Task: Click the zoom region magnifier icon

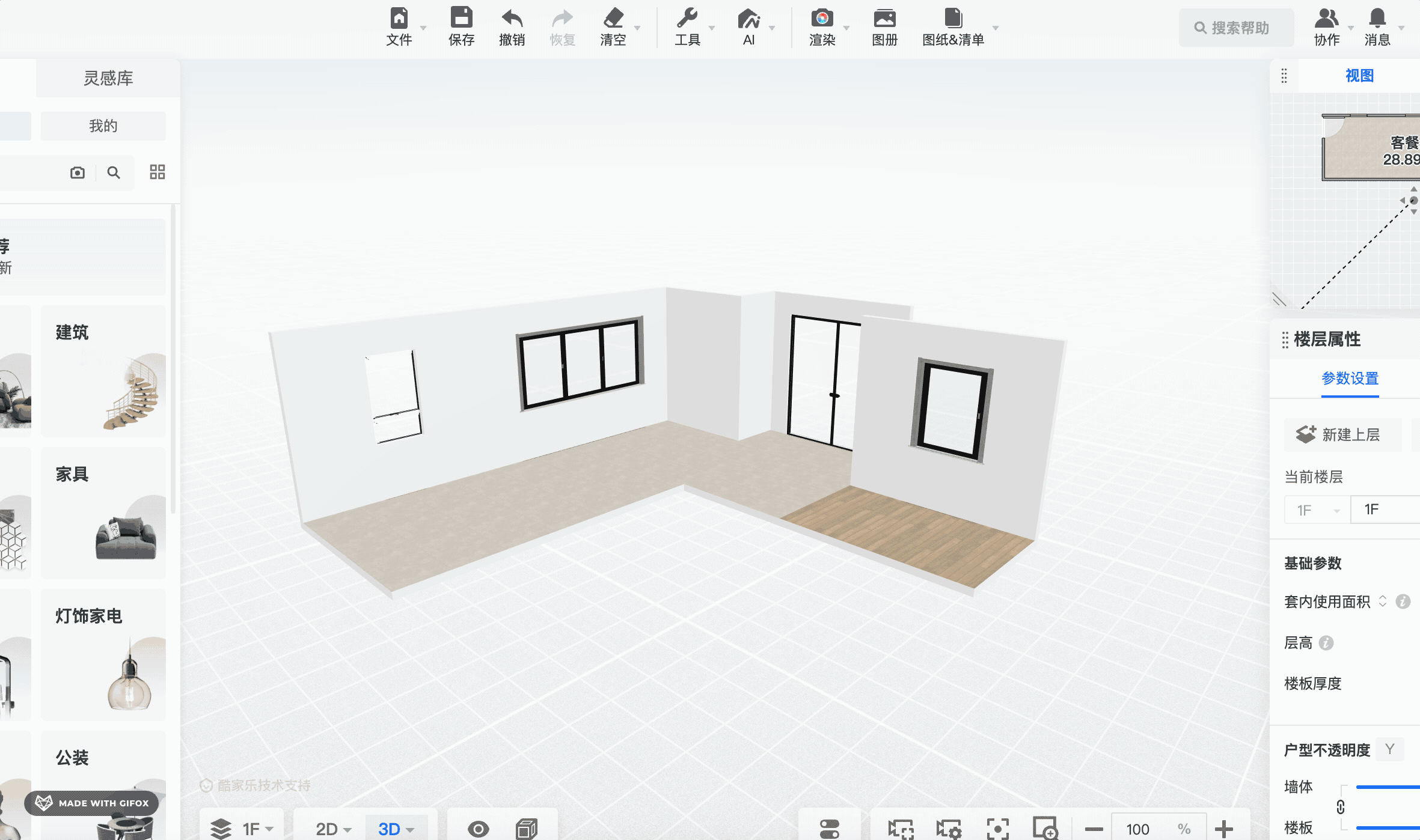Action: point(1045,829)
